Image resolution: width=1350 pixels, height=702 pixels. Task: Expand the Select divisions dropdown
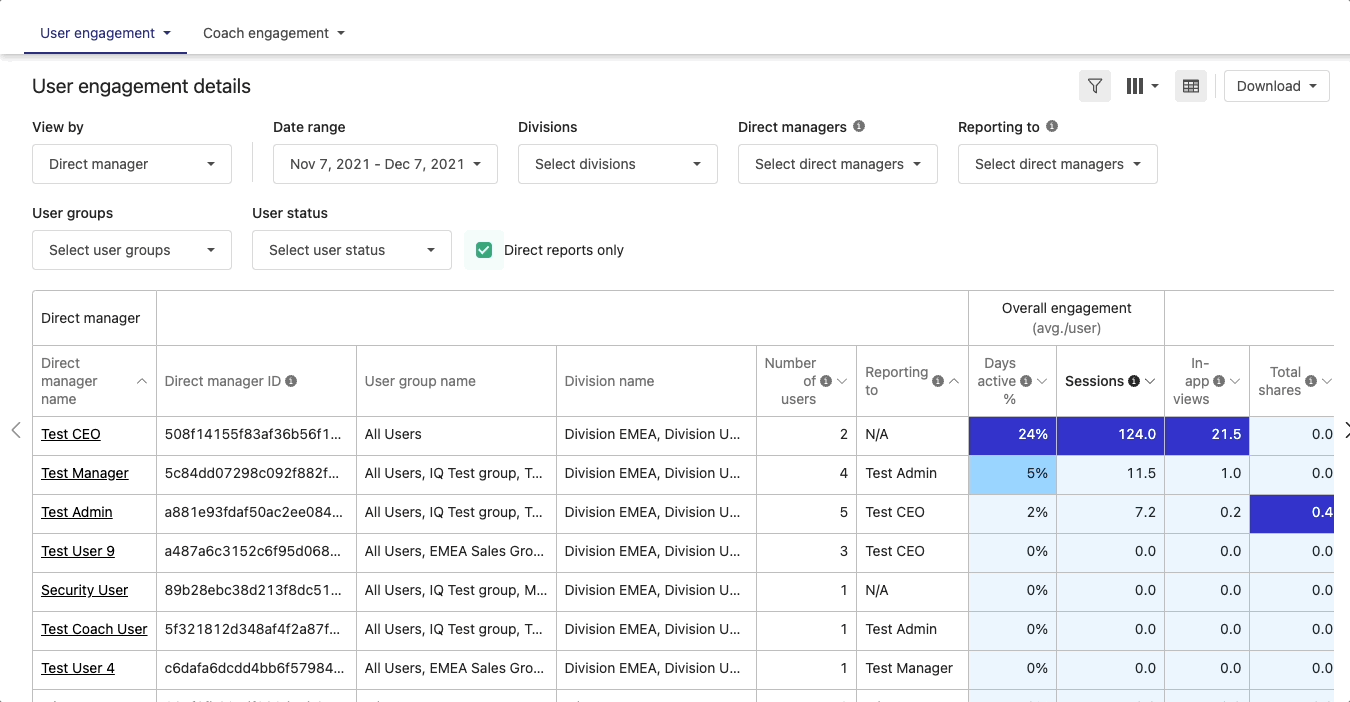(618, 164)
